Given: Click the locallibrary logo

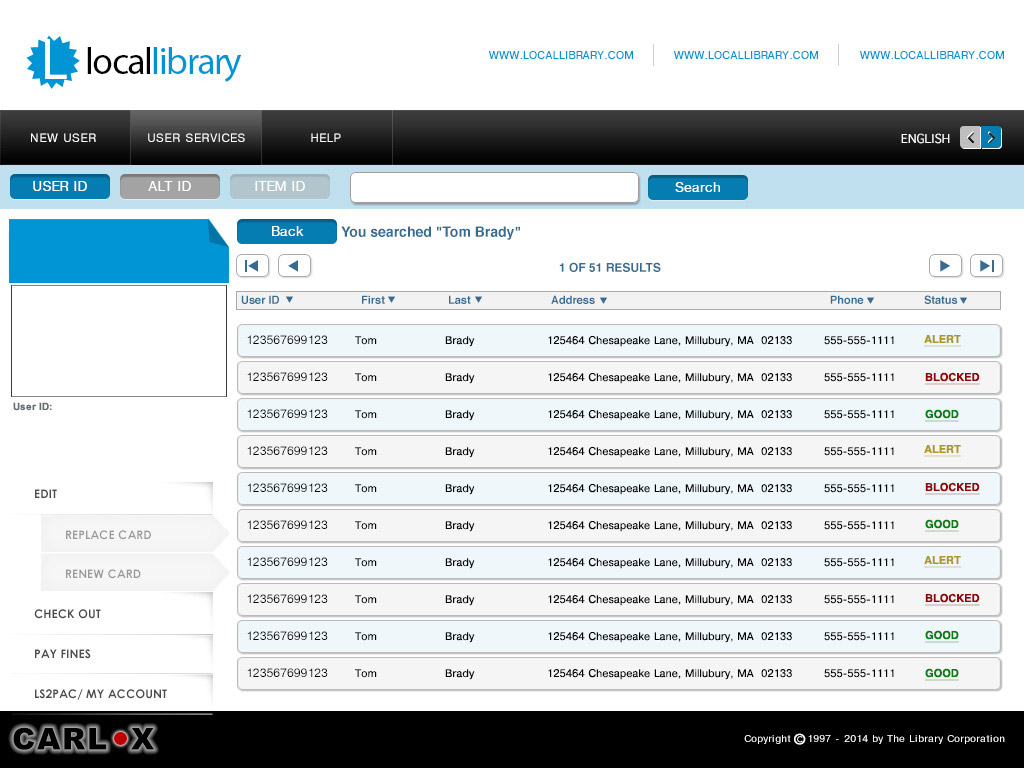Looking at the screenshot, I should coord(134,62).
